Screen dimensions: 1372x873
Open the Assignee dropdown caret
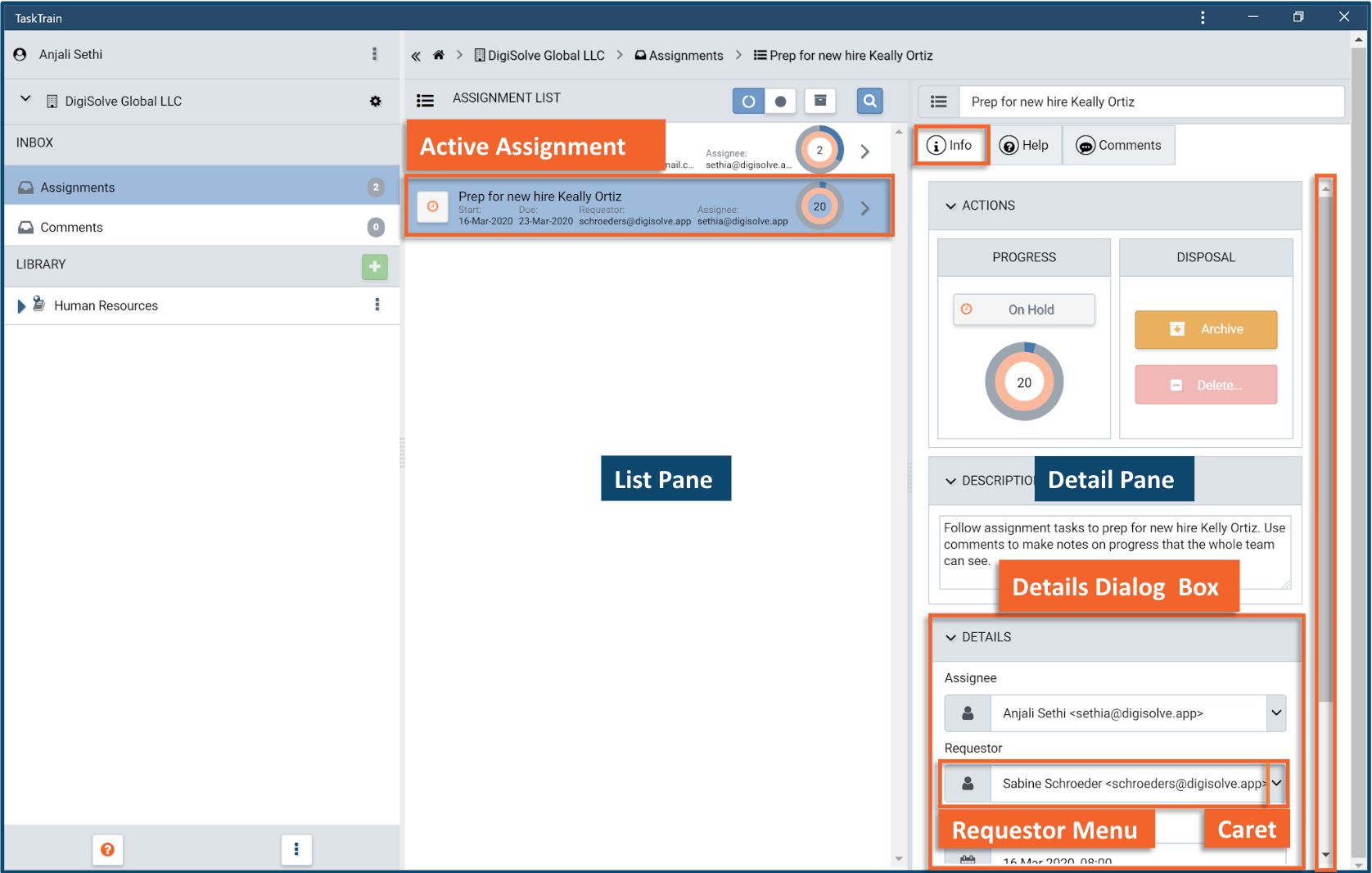coord(1275,712)
